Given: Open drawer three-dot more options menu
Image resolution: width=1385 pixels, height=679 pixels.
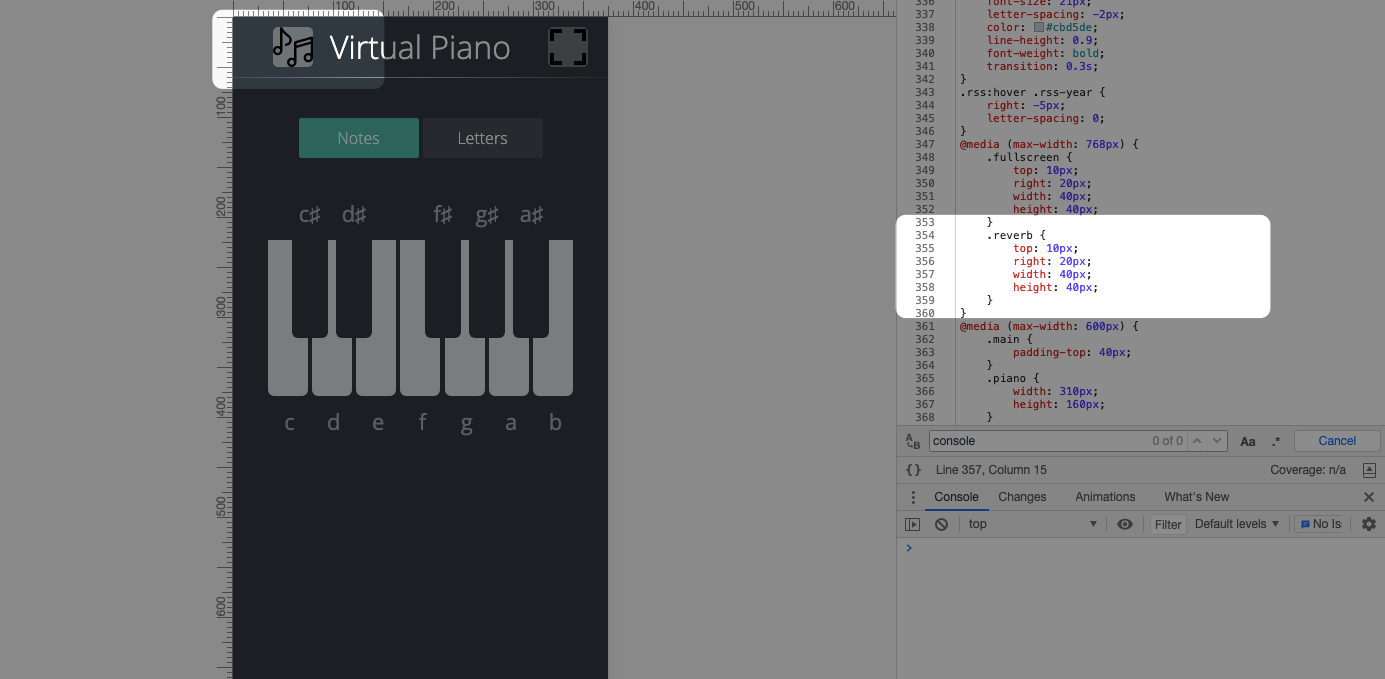Looking at the screenshot, I should click(x=912, y=497).
